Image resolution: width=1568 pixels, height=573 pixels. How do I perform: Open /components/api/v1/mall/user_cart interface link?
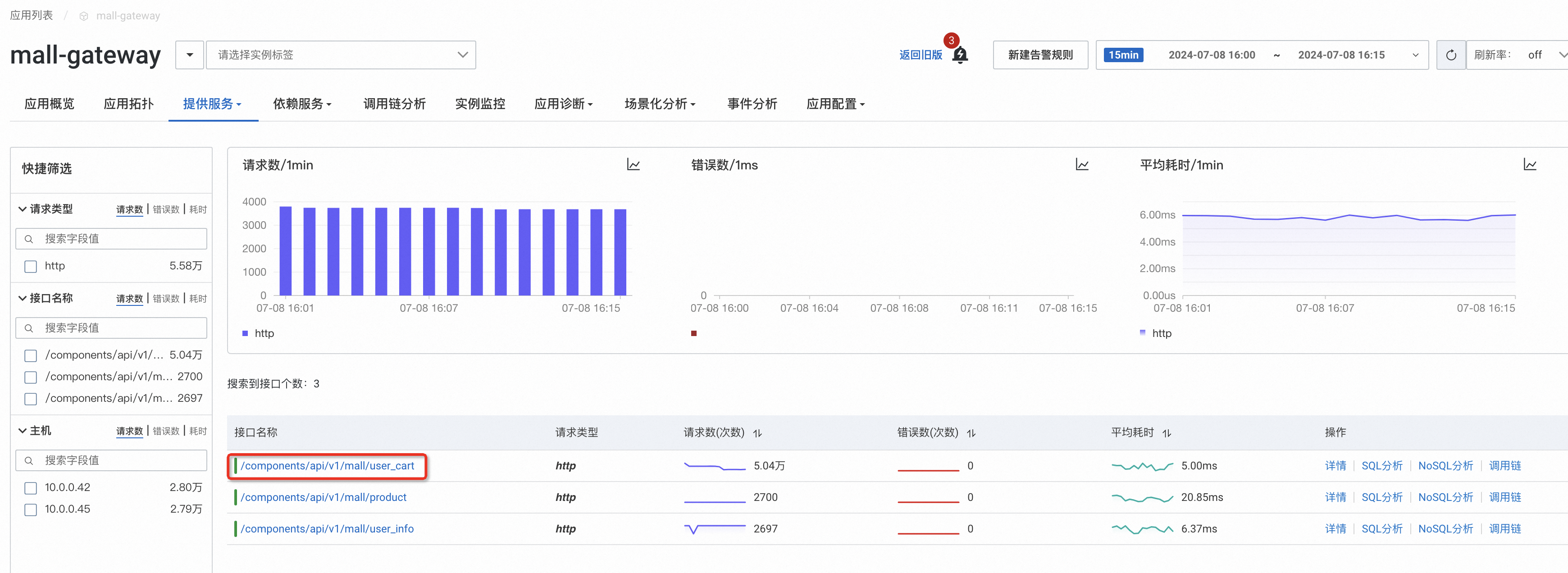pos(328,467)
